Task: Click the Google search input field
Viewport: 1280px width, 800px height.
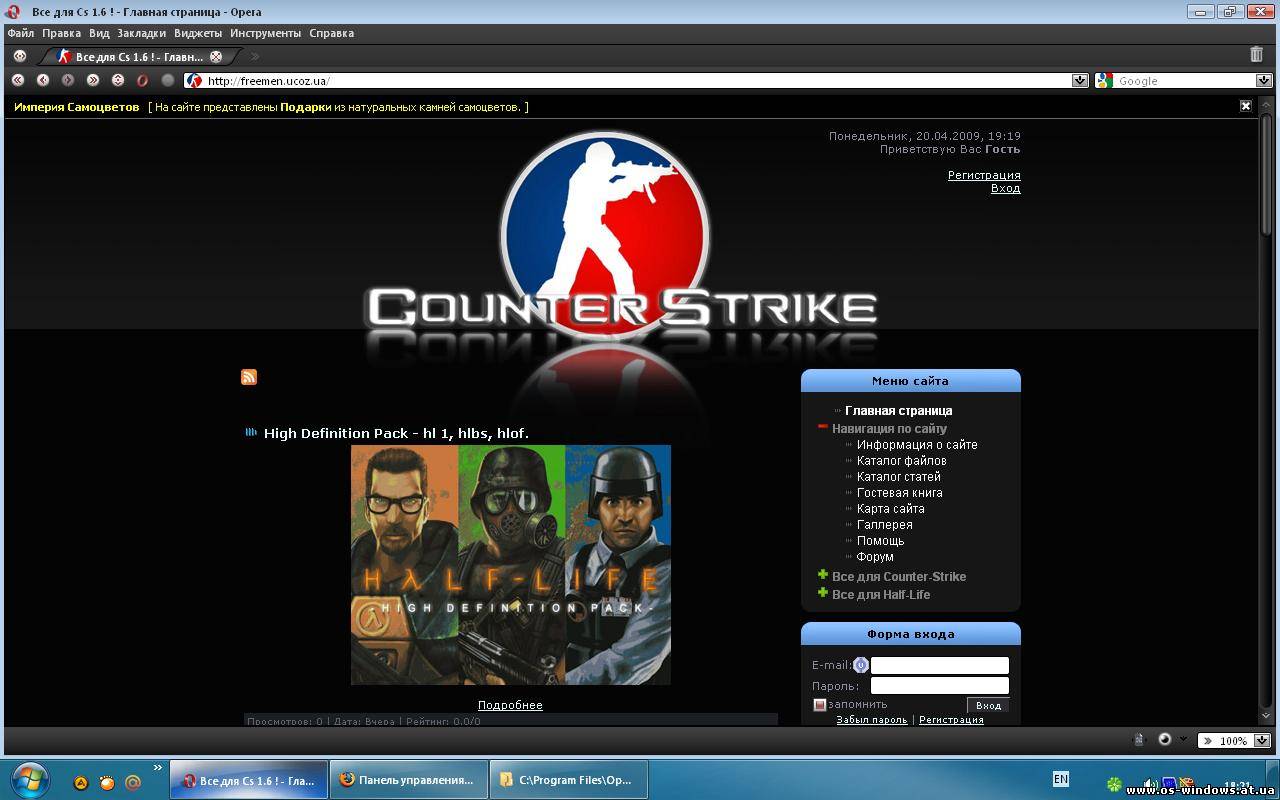Action: (x=1185, y=81)
